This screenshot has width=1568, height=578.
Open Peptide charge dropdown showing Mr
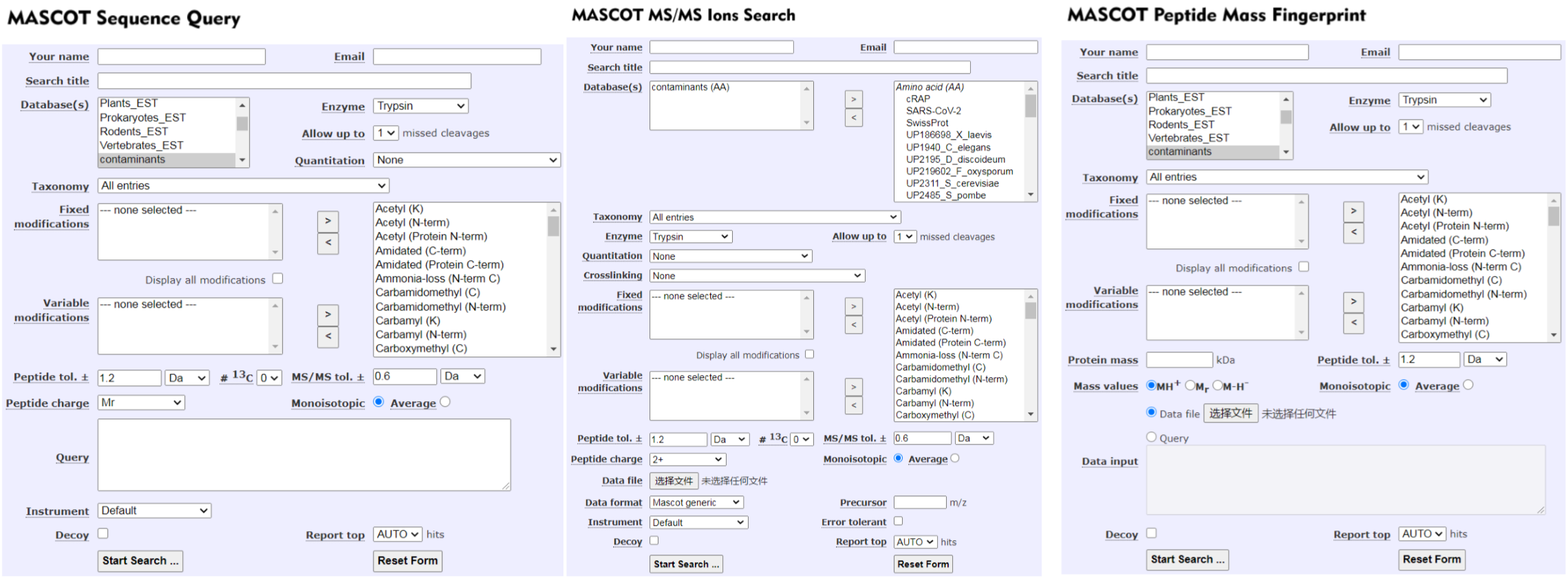click(141, 403)
